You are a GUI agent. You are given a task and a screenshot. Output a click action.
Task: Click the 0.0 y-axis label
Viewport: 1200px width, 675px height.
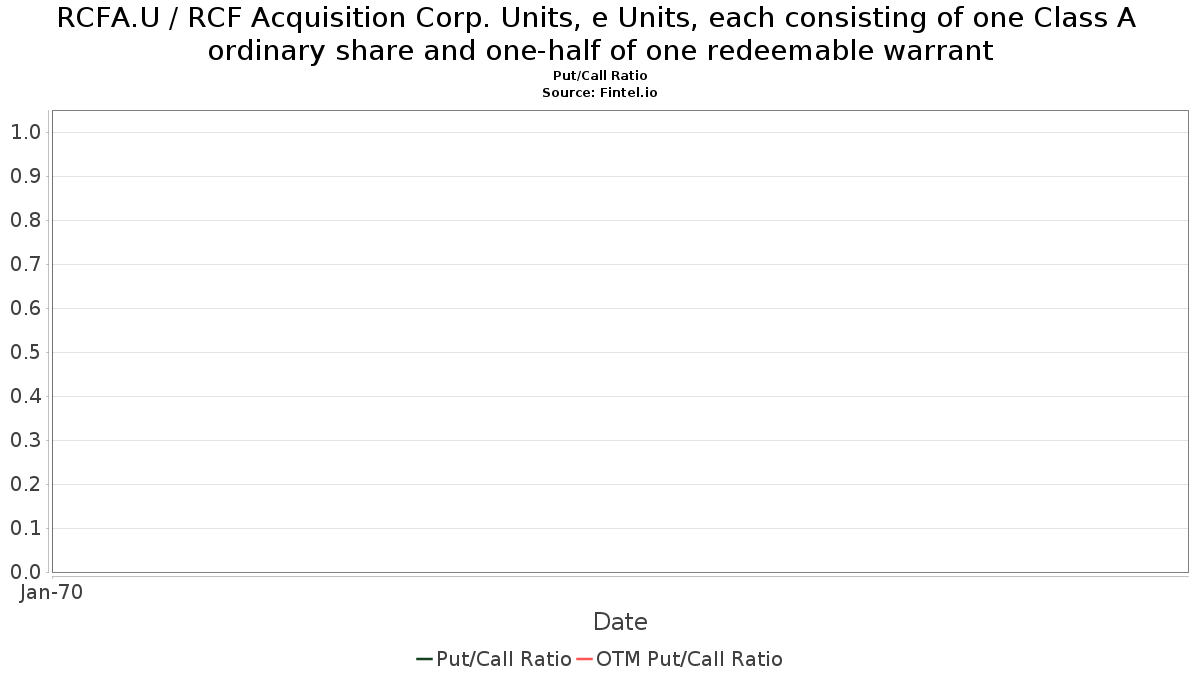[25, 572]
